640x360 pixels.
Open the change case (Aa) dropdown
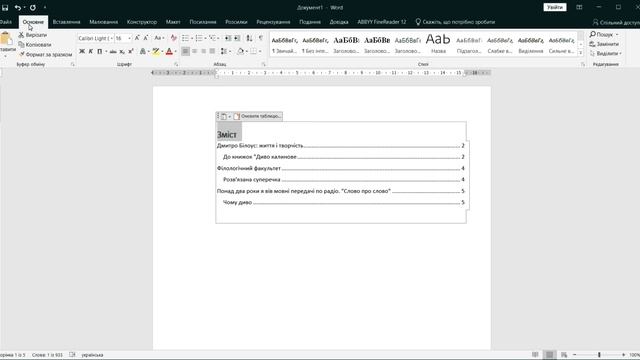159,38
